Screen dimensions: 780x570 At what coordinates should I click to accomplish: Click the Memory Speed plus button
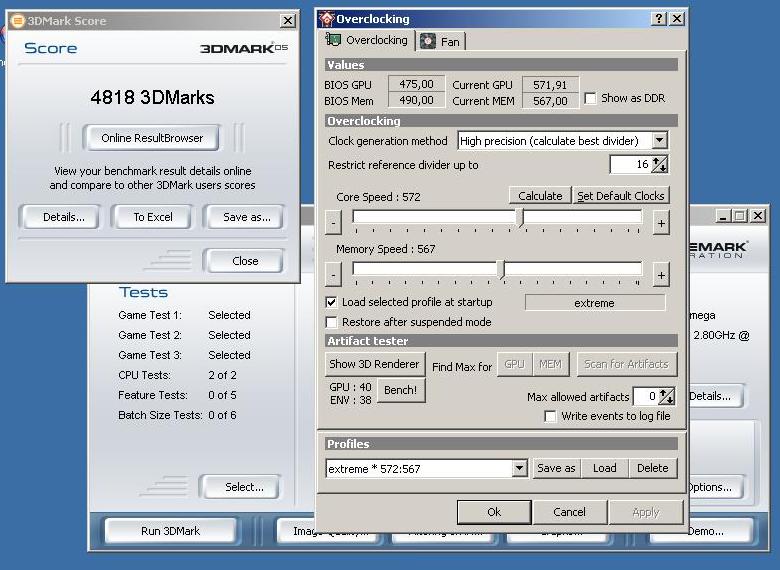(660, 274)
